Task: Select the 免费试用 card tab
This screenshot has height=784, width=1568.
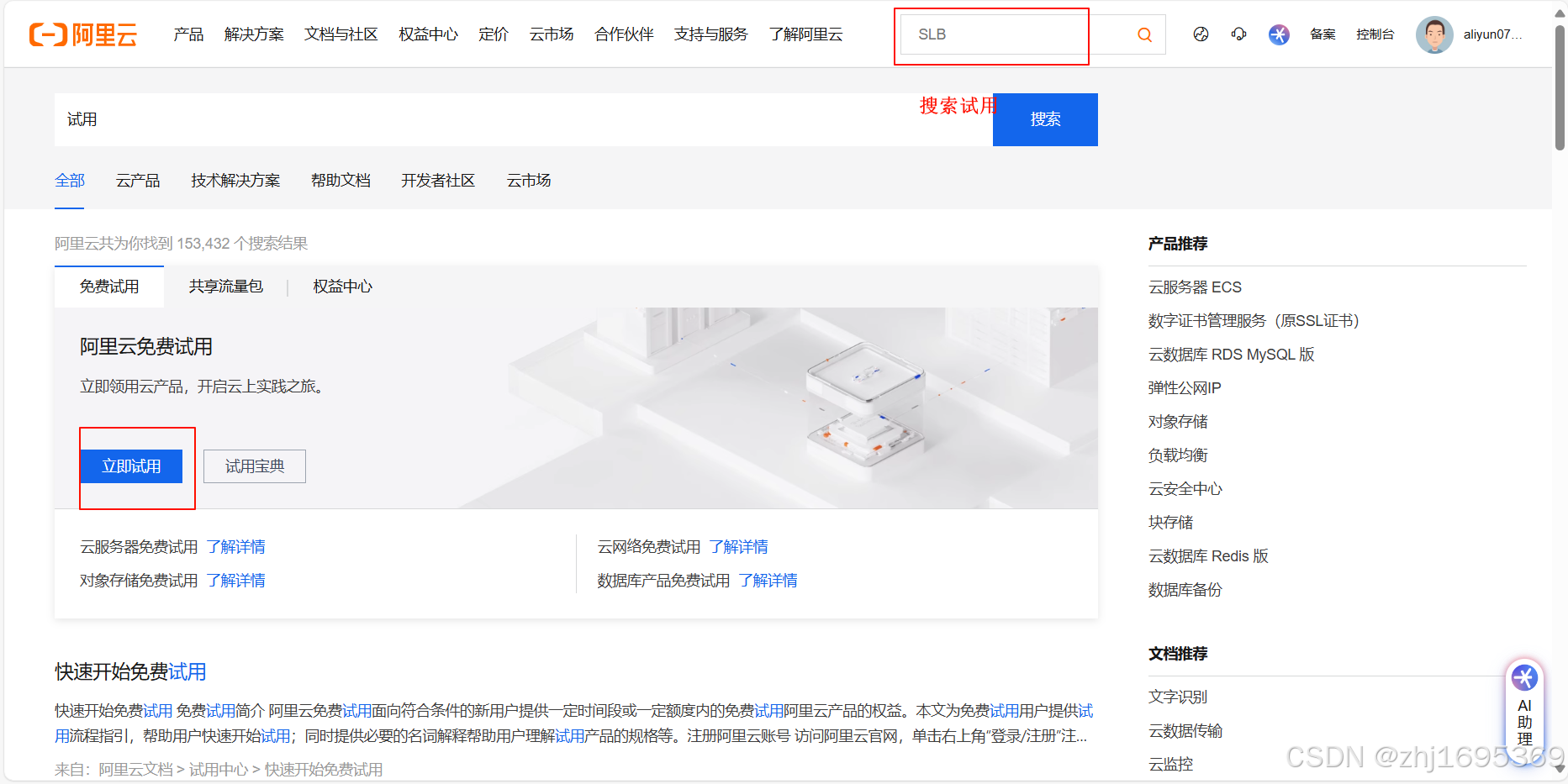Action: (109, 287)
